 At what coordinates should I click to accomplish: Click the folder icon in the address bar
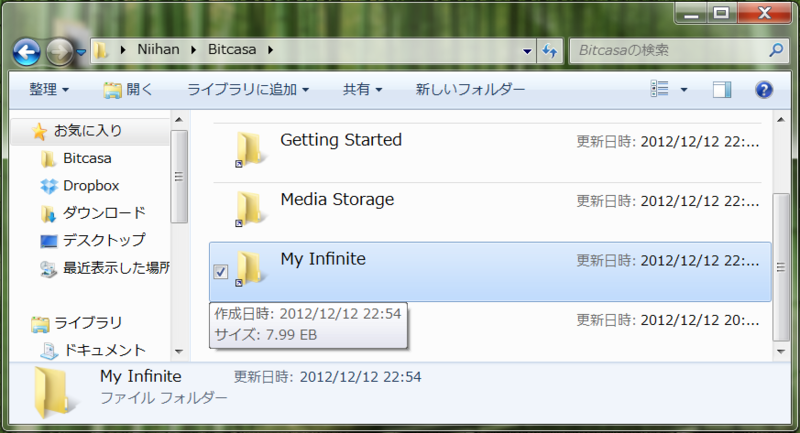(x=101, y=50)
